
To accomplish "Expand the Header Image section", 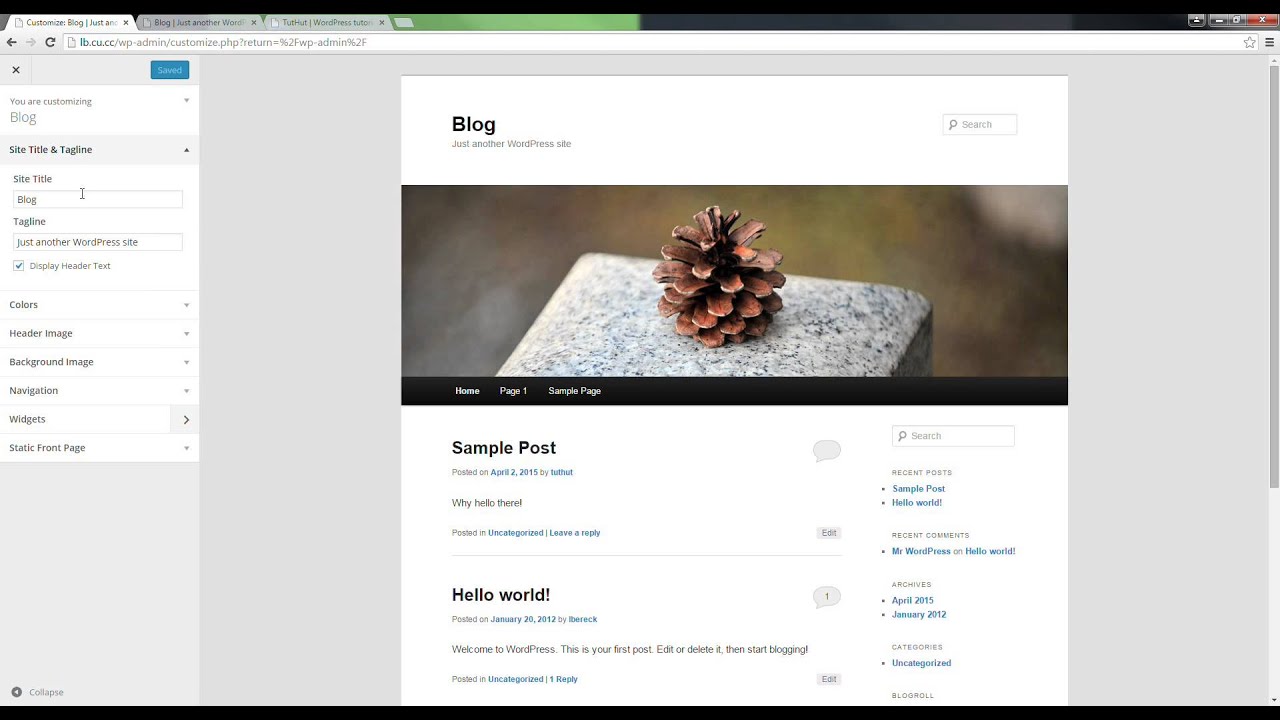I will 99,333.
